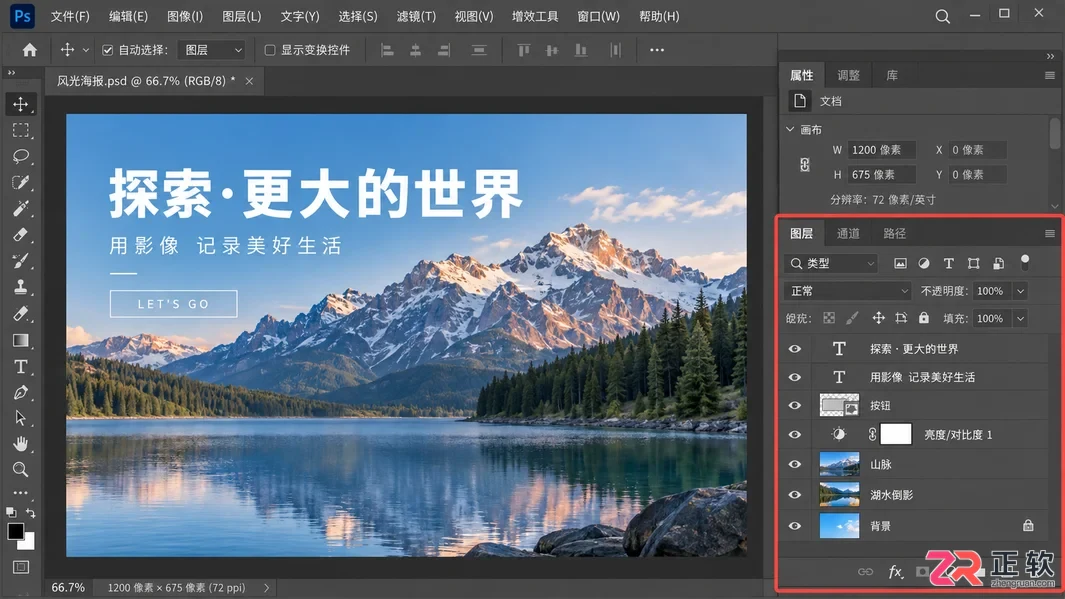Image resolution: width=1065 pixels, height=599 pixels.
Task: Lock transparent pixels icon
Action: tap(829, 318)
